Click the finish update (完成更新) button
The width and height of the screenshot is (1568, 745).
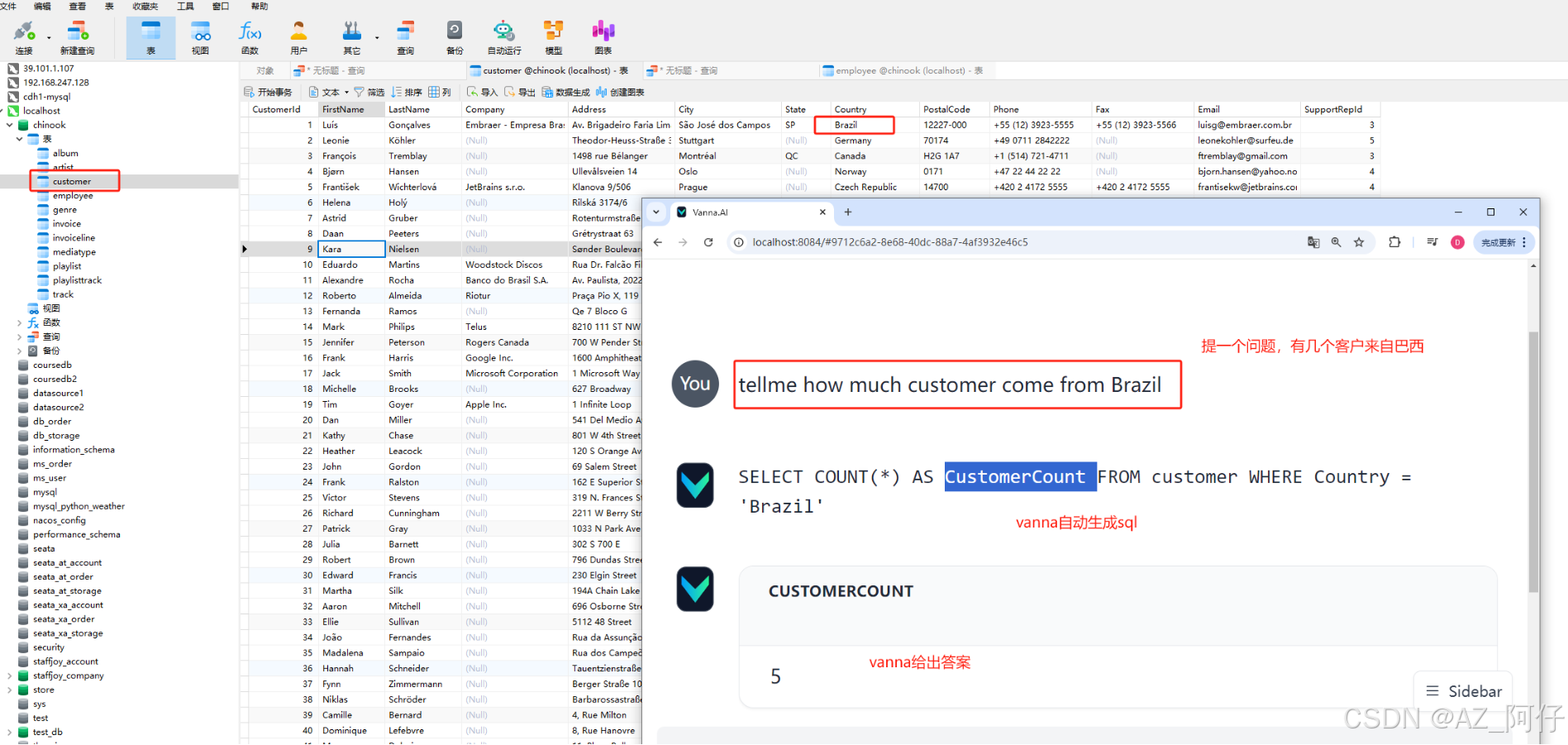tap(1504, 242)
